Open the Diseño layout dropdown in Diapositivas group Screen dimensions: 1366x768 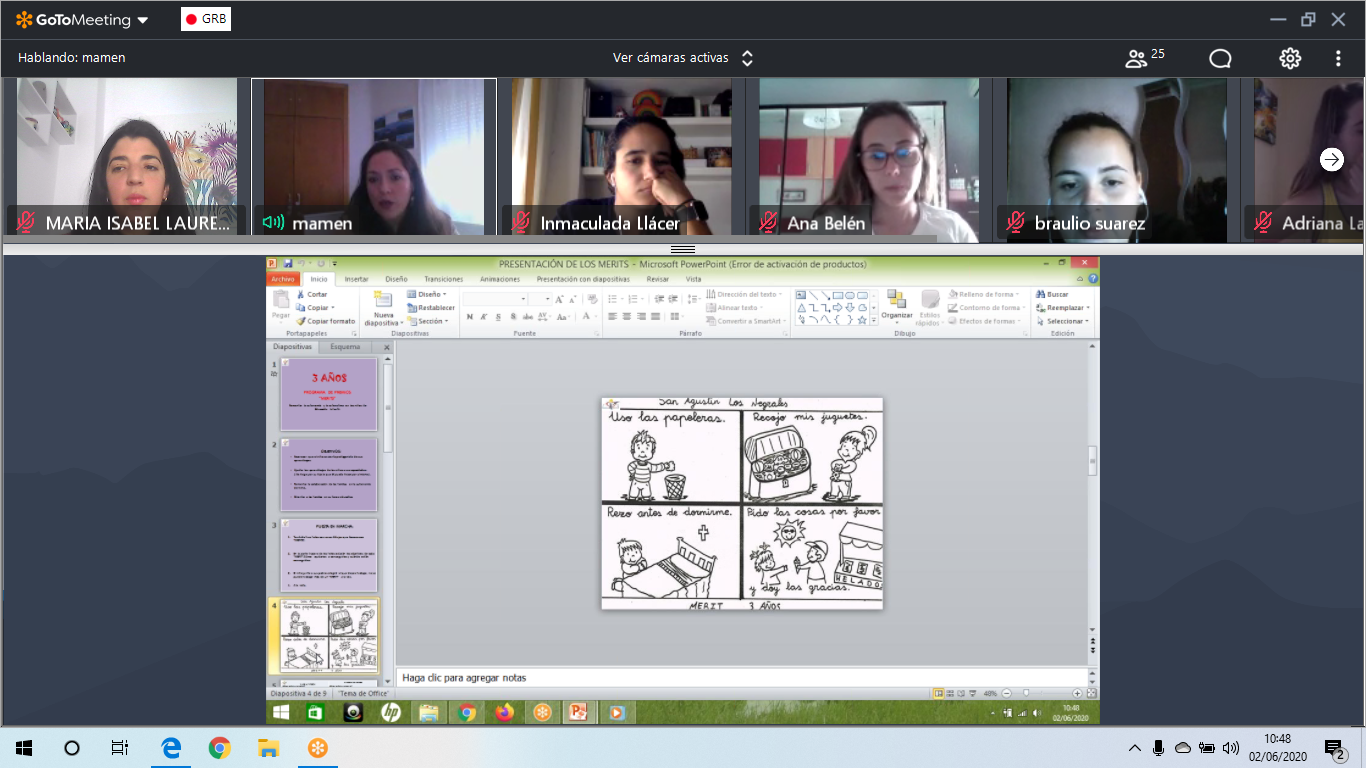[x=427, y=295]
